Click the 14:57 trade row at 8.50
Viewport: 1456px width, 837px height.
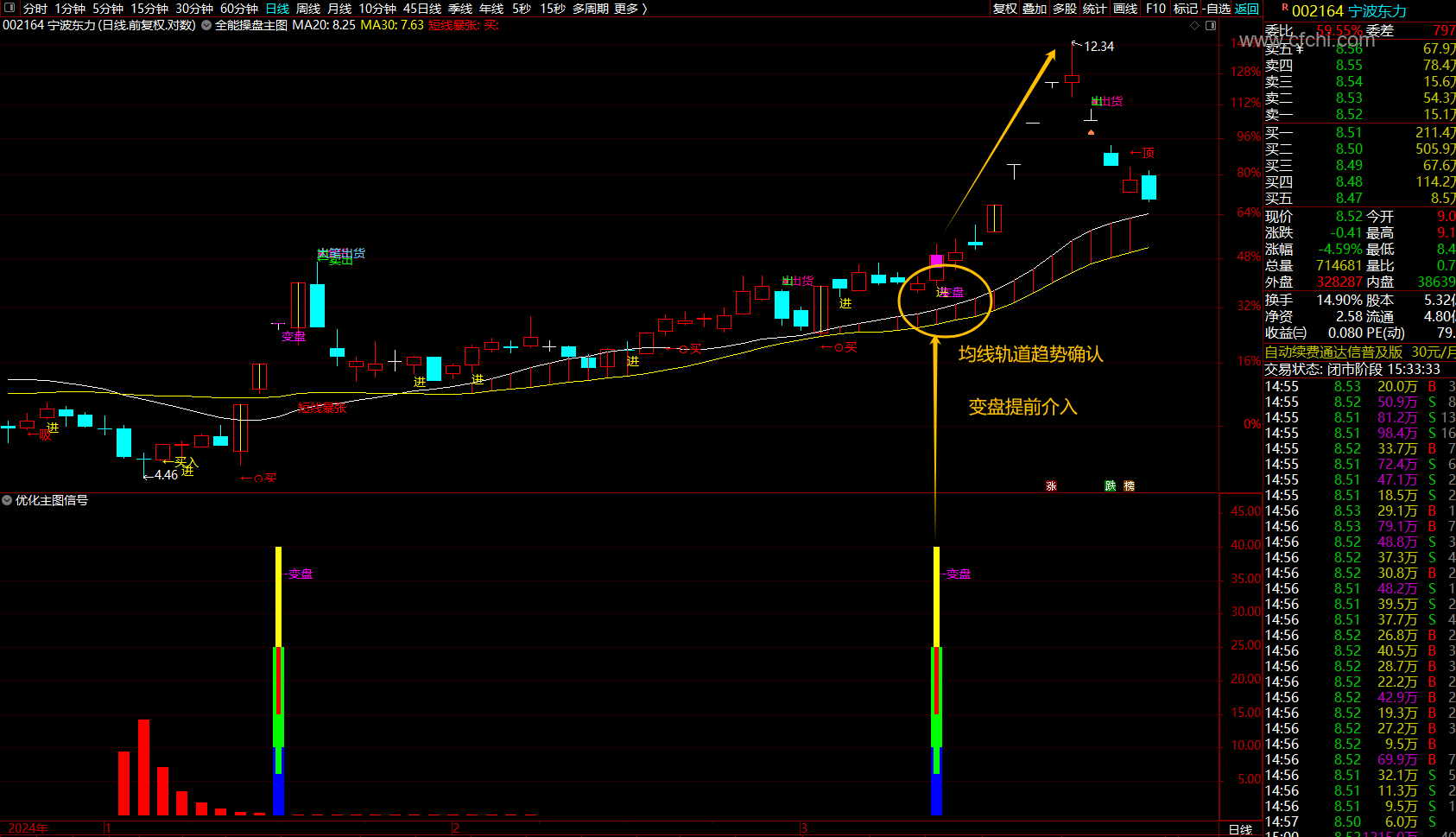pos(1360,821)
